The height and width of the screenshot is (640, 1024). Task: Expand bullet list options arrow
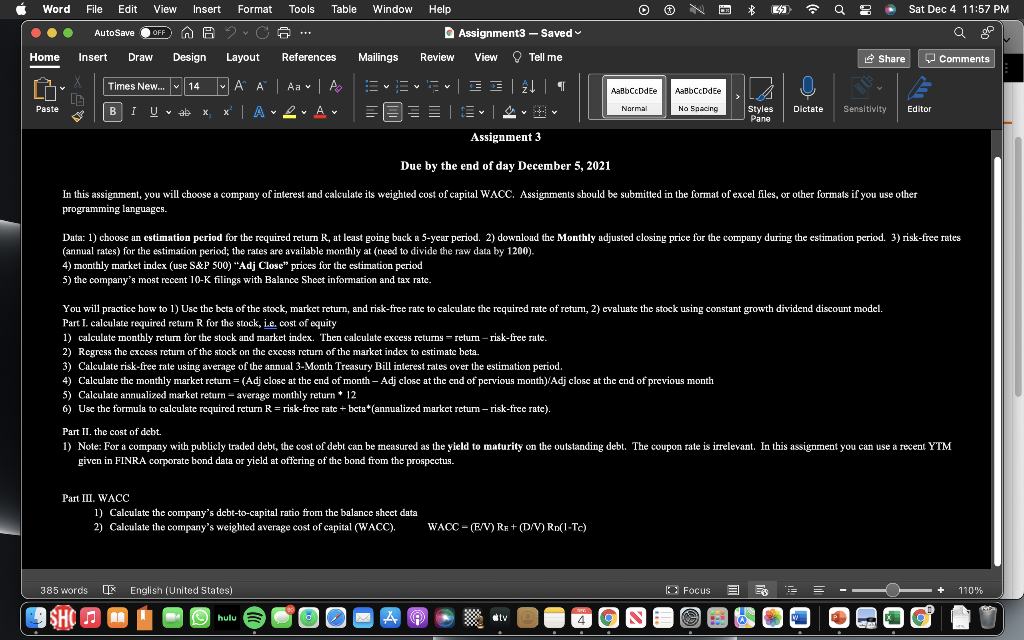386,86
